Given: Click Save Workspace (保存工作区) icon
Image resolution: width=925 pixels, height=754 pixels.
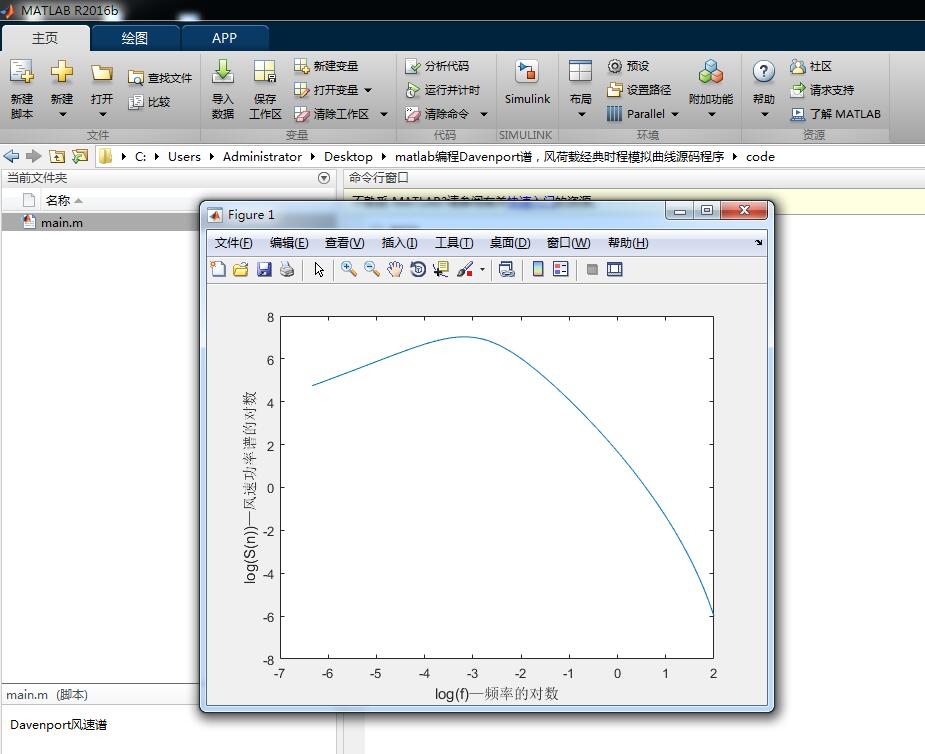Looking at the screenshot, I should [x=264, y=72].
